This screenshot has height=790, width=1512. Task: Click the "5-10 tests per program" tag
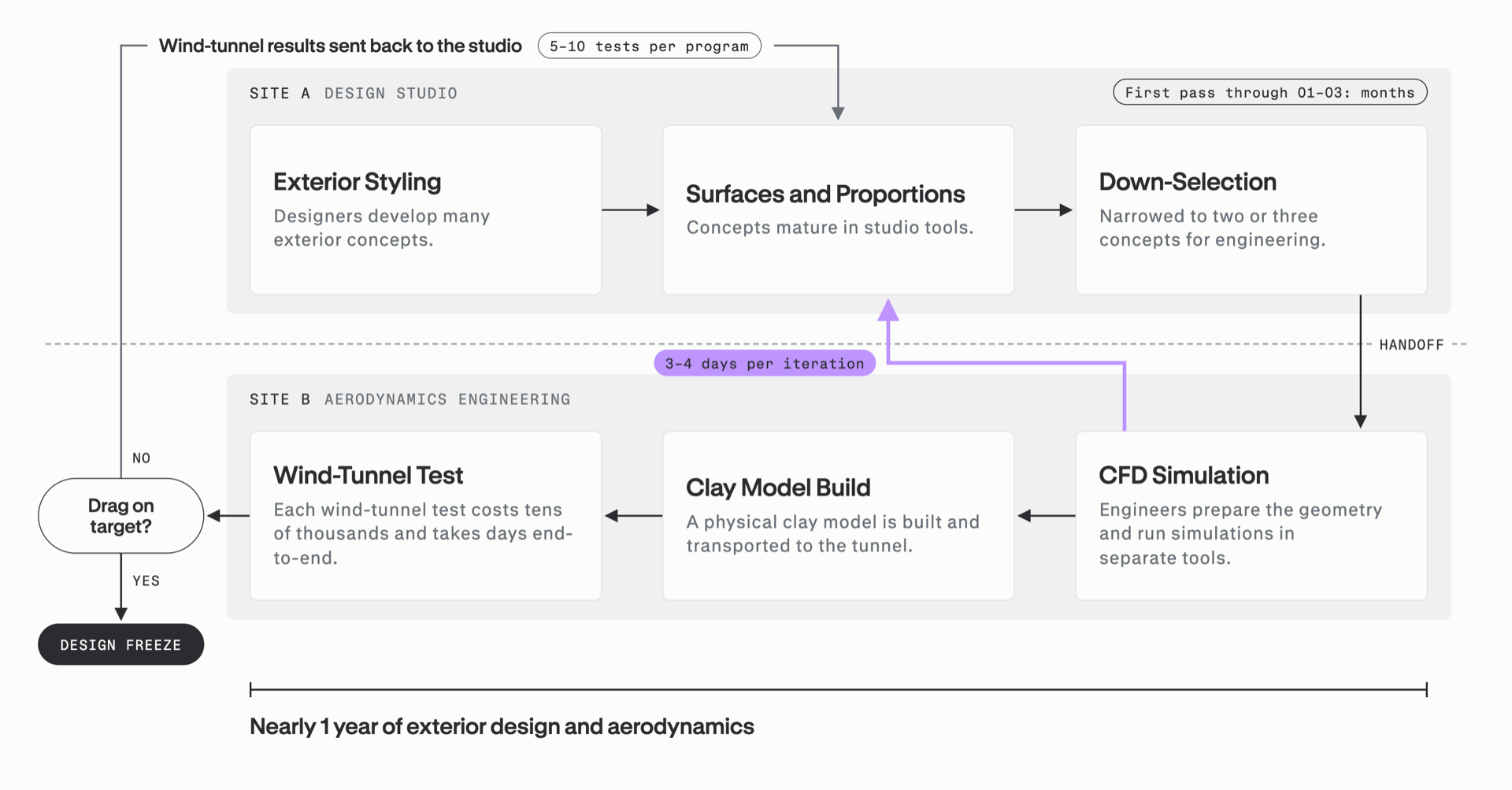(649, 46)
